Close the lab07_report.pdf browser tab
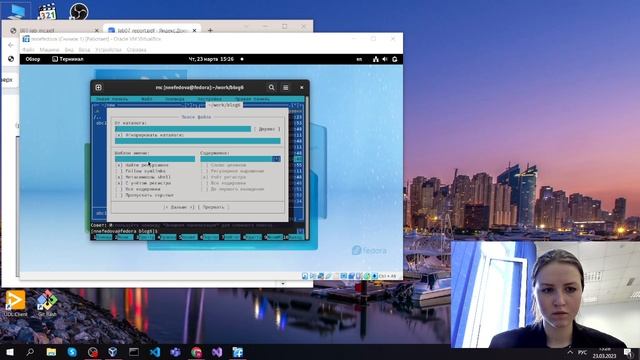This screenshot has width=640, height=360. pyautogui.click(x=195, y=30)
